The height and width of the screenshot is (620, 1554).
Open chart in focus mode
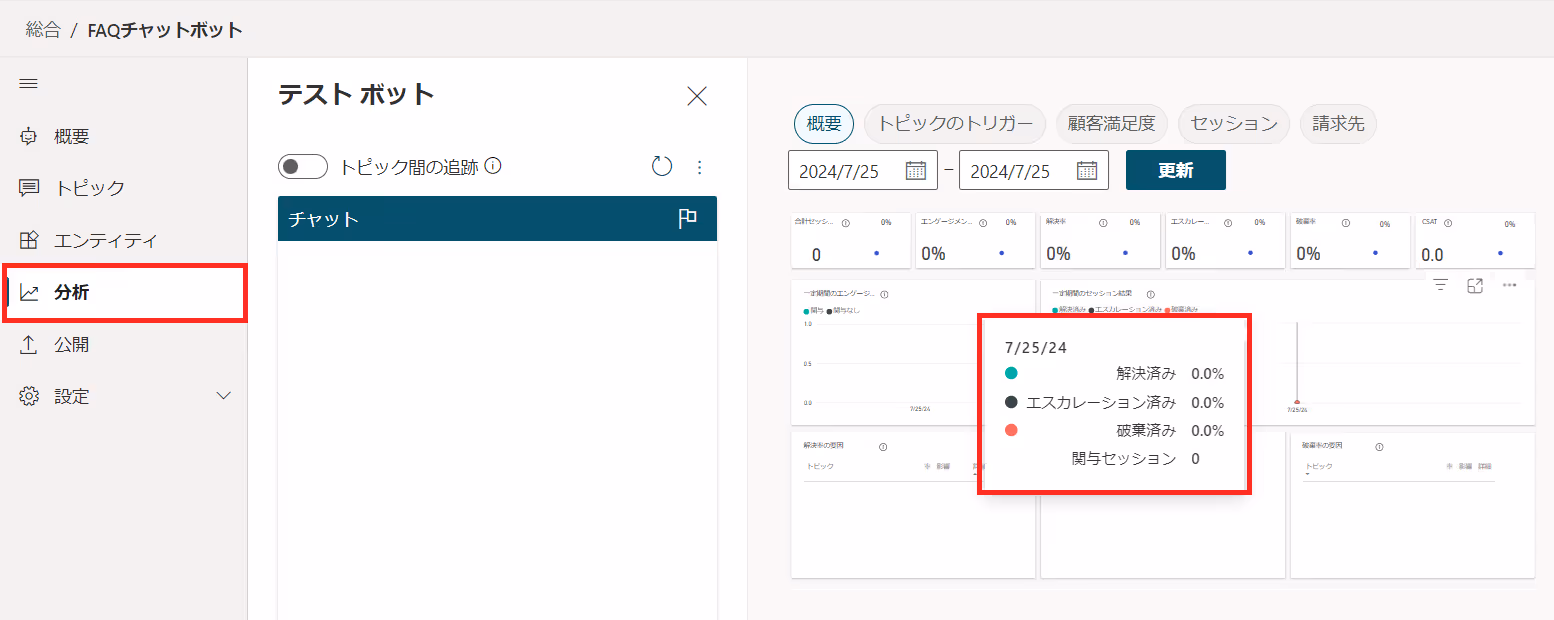coord(1474,285)
